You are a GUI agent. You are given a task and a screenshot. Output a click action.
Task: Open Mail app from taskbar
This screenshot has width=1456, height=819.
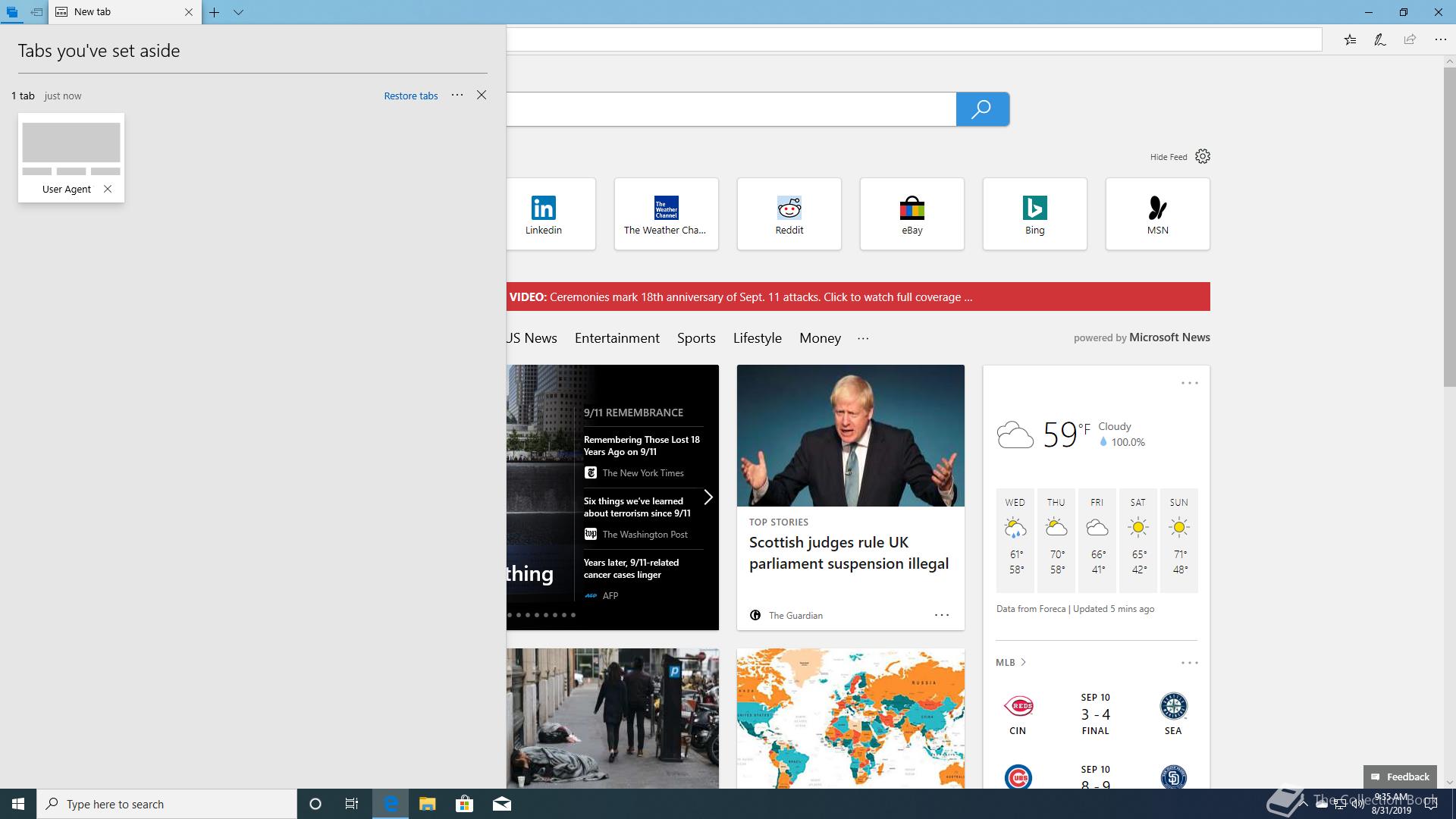tap(501, 804)
